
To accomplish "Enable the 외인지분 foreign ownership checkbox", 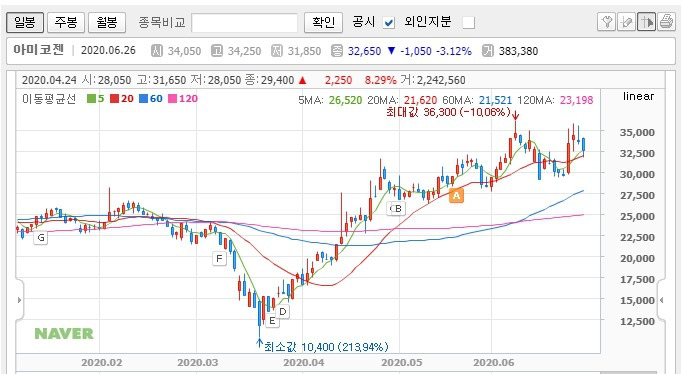I will point(468,23).
